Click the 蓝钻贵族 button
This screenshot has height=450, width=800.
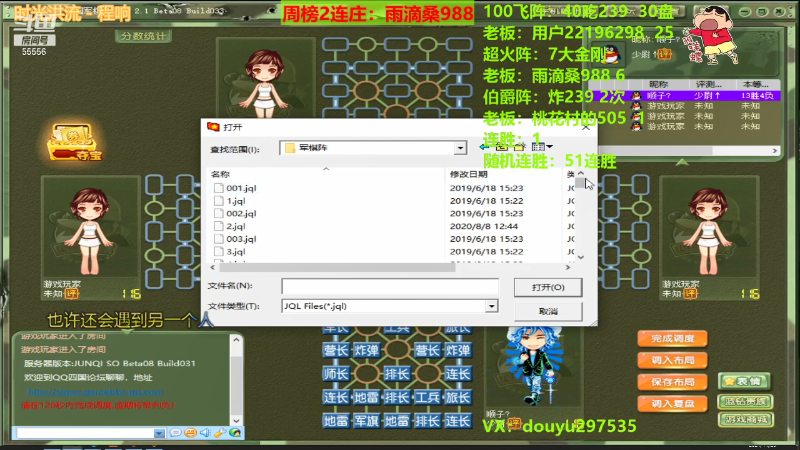coord(745,402)
